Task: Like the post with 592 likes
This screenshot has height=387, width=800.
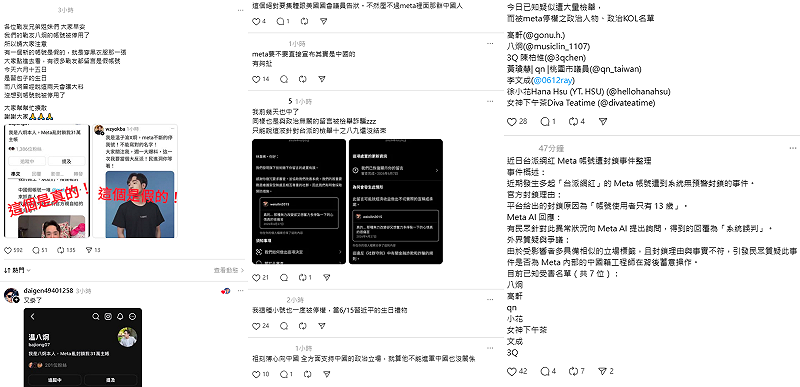Action: pos(8,250)
